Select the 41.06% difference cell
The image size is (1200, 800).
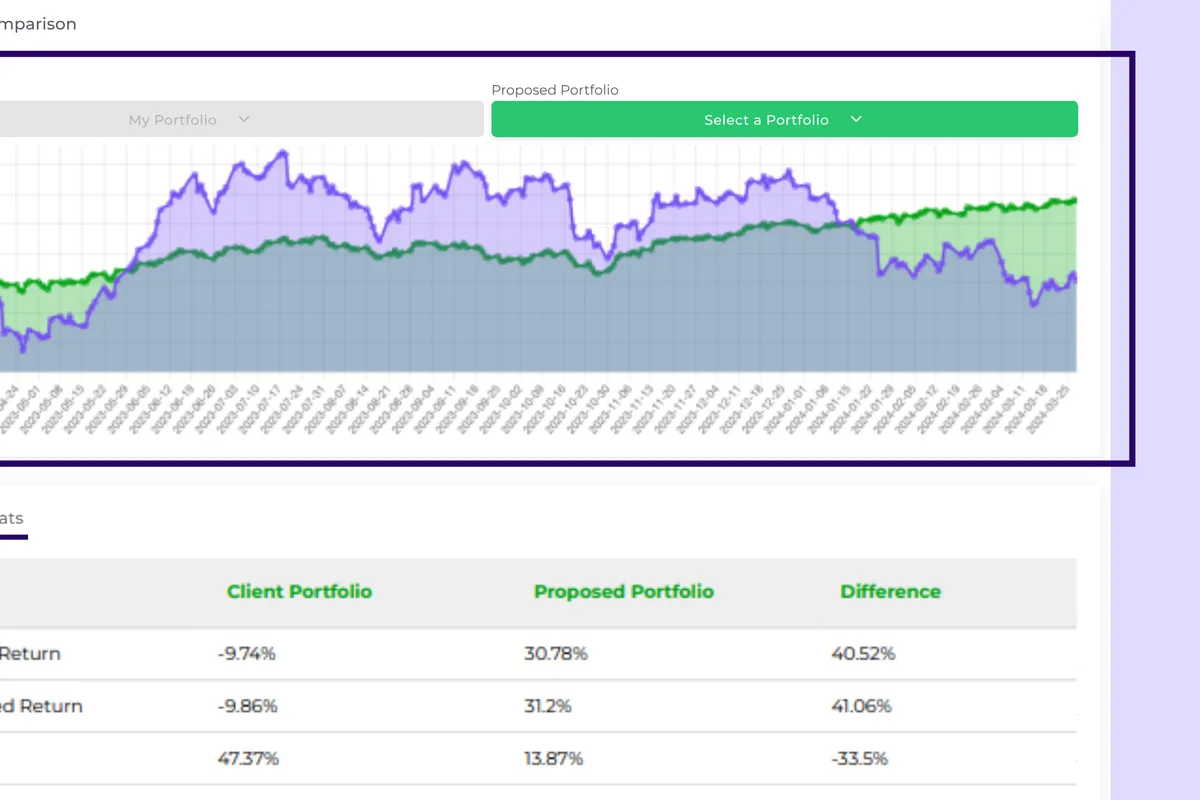(x=862, y=706)
